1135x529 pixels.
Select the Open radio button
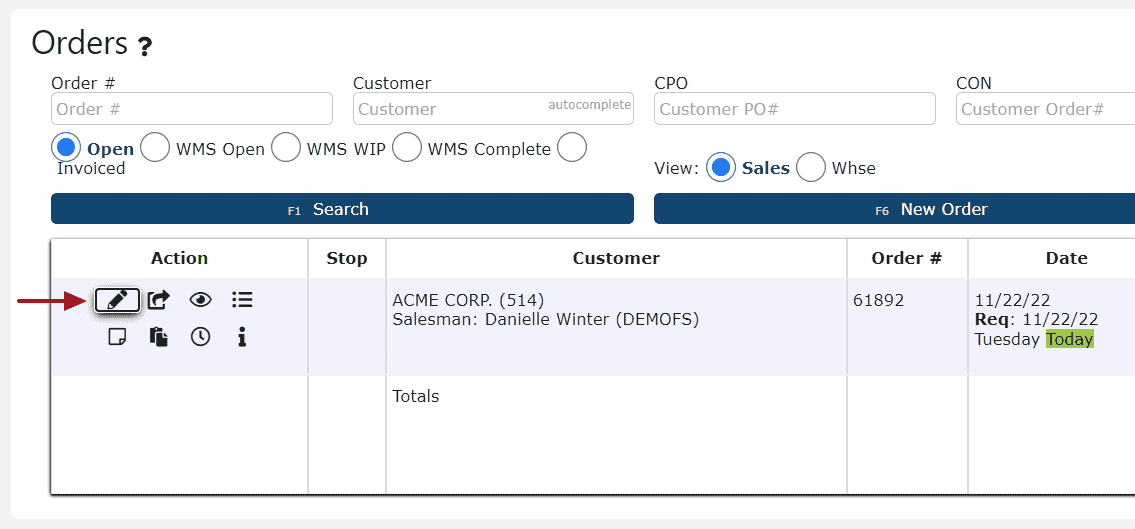click(x=66, y=148)
